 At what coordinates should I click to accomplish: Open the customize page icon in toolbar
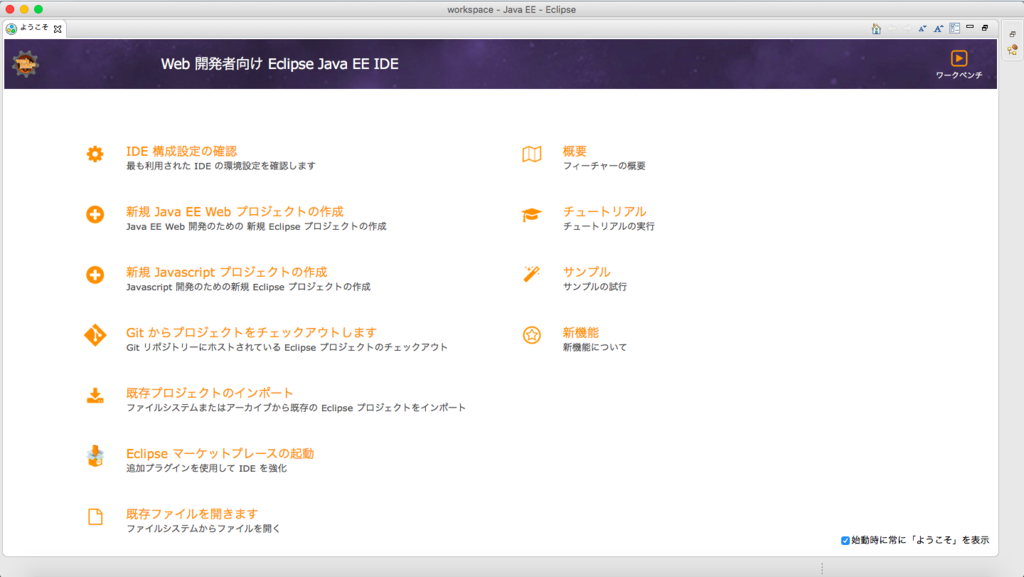pos(955,28)
